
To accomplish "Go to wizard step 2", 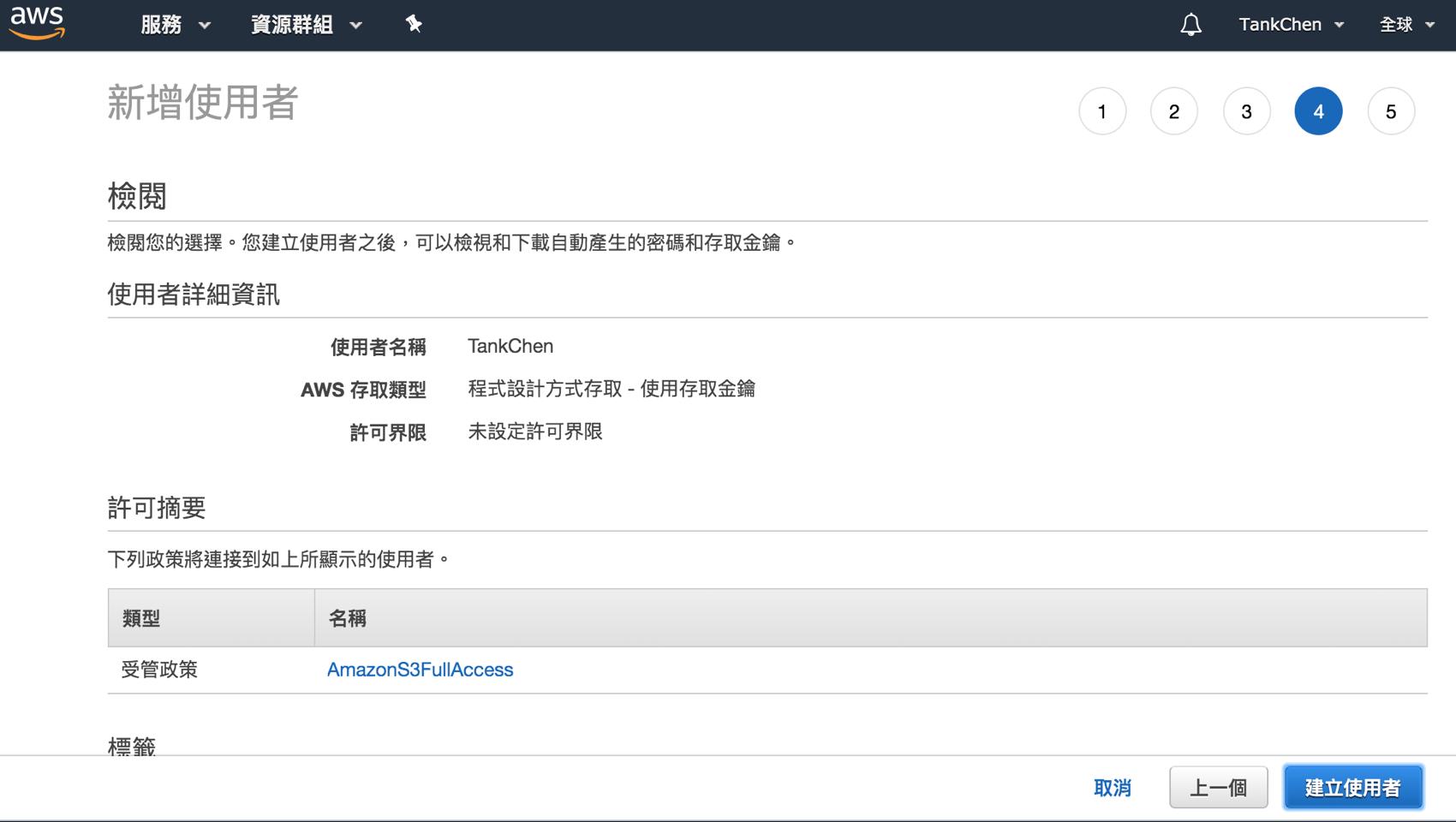I will (1174, 111).
